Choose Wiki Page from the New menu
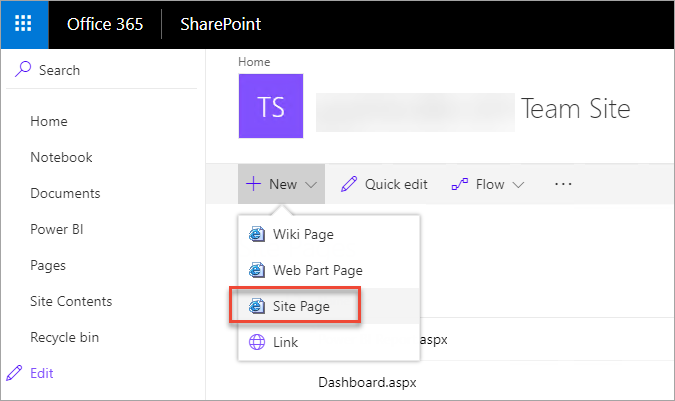The image size is (675, 401). pyautogui.click(x=329, y=234)
